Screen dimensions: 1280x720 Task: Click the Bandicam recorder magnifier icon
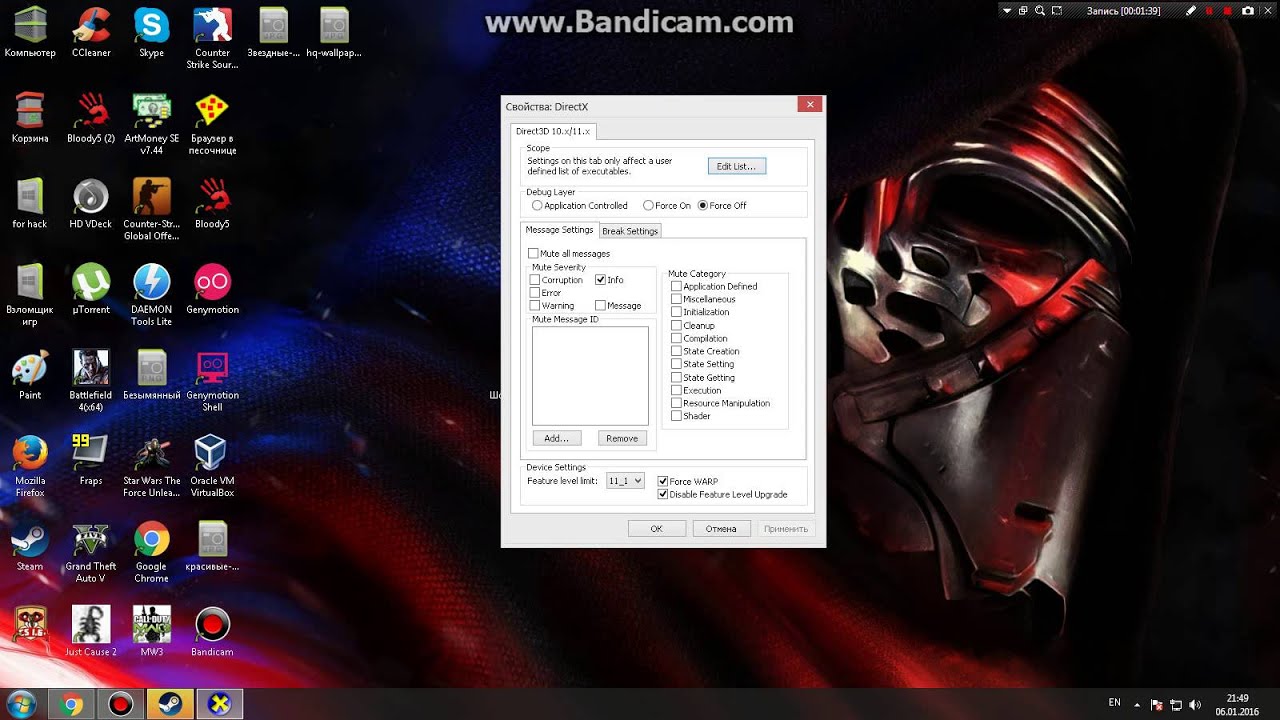point(1041,11)
